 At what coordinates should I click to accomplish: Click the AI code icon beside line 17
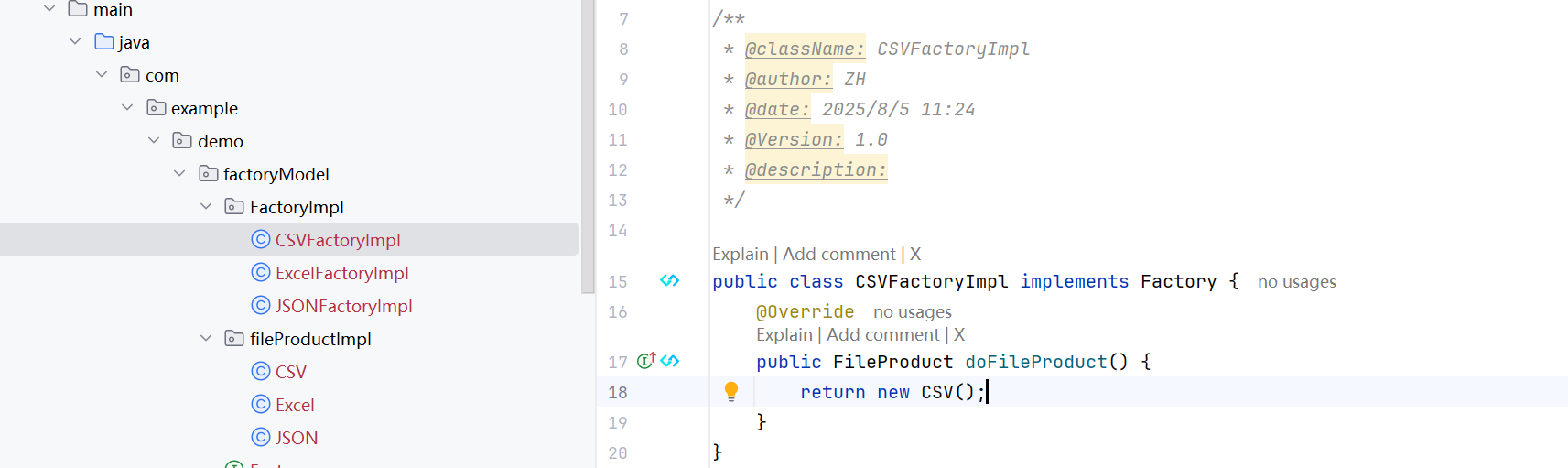click(x=670, y=361)
